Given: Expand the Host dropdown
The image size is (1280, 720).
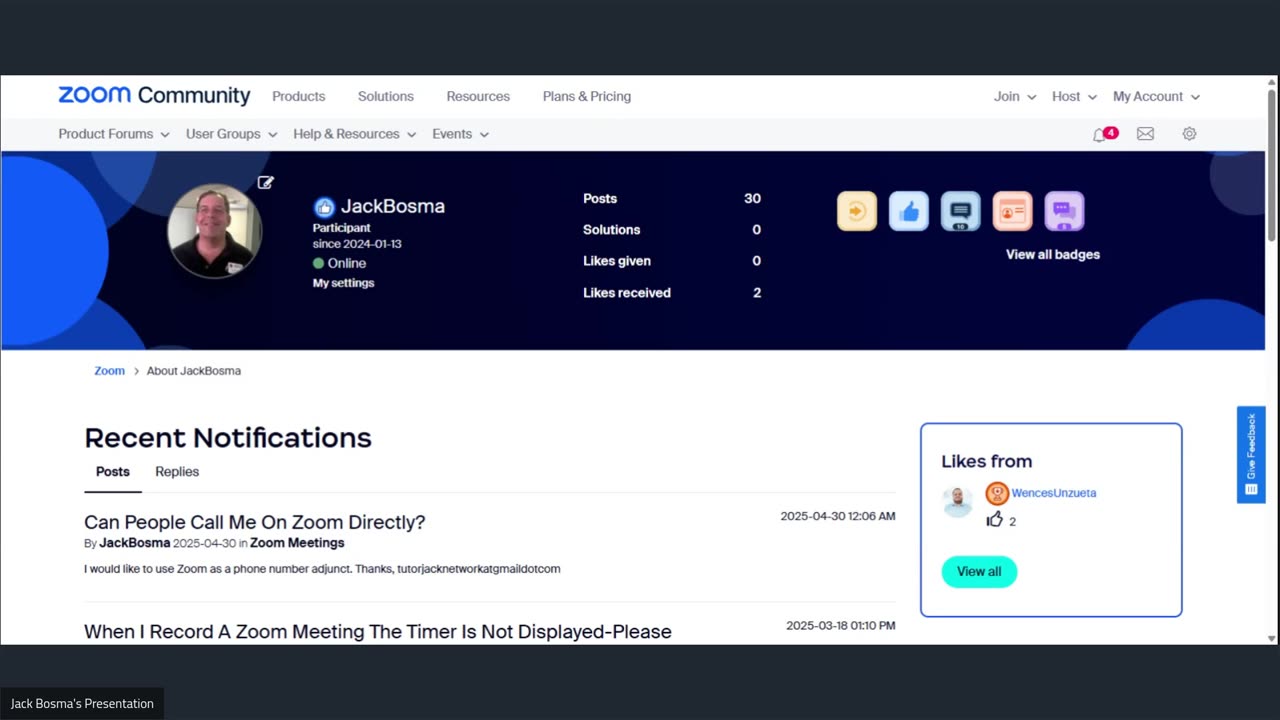Looking at the screenshot, I should coord(1074,96).
